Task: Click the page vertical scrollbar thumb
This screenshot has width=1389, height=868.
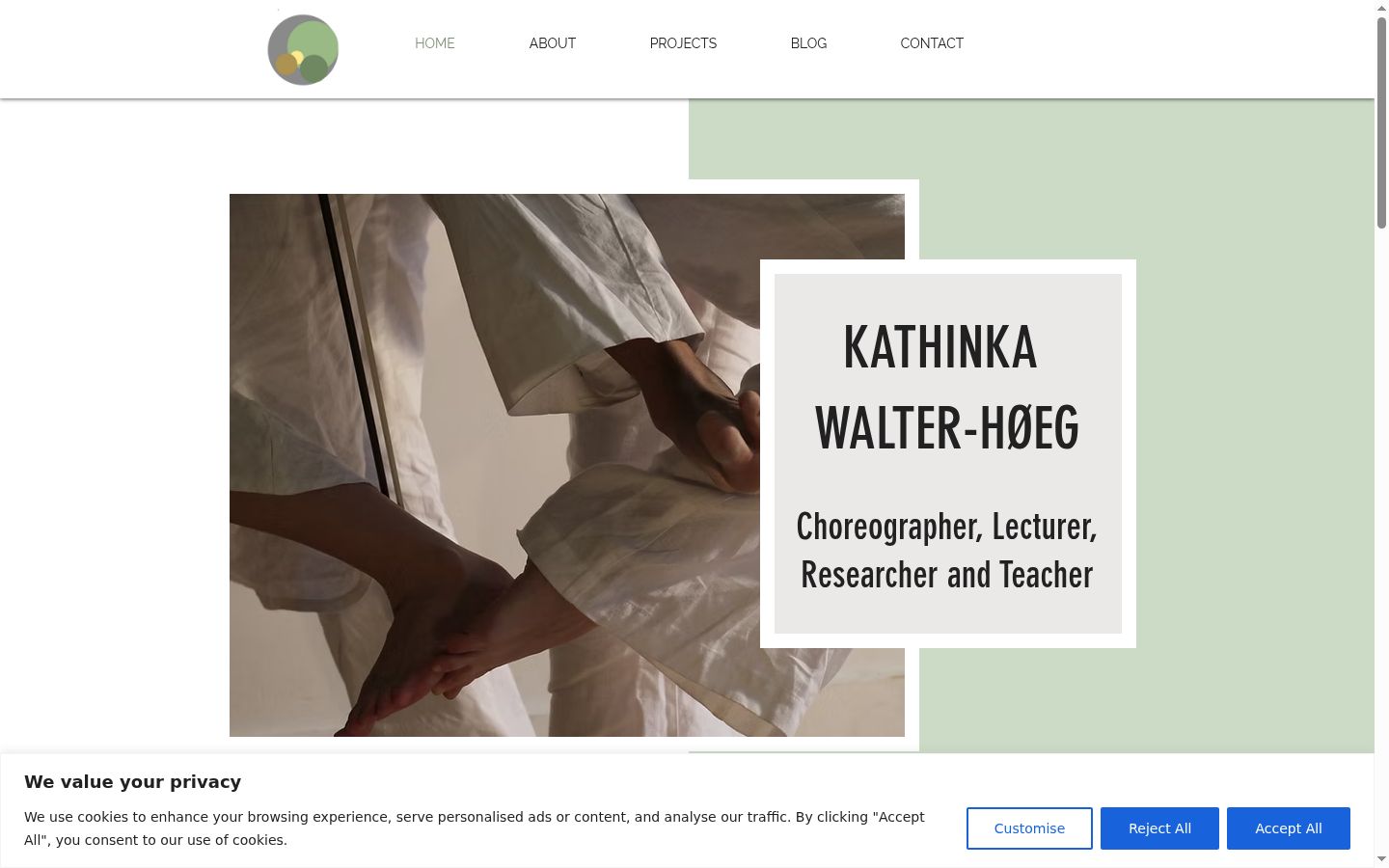Action: [x=1381, y=122]
